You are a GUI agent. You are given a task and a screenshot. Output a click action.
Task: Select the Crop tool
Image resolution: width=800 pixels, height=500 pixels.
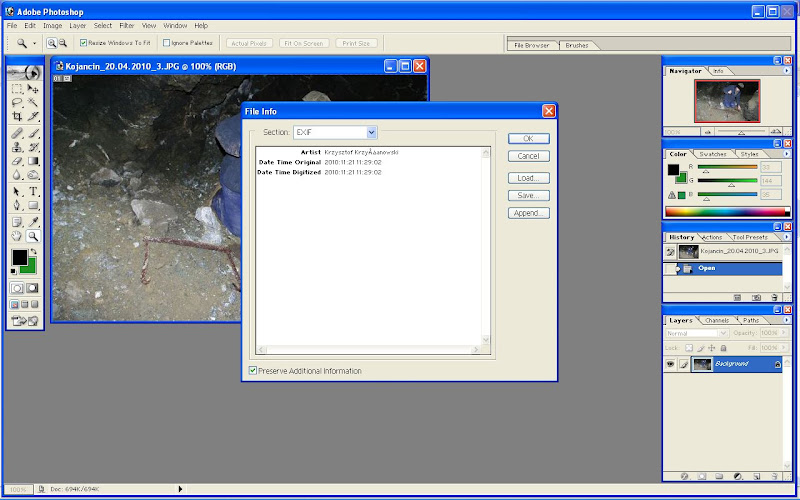pos(17,116)
